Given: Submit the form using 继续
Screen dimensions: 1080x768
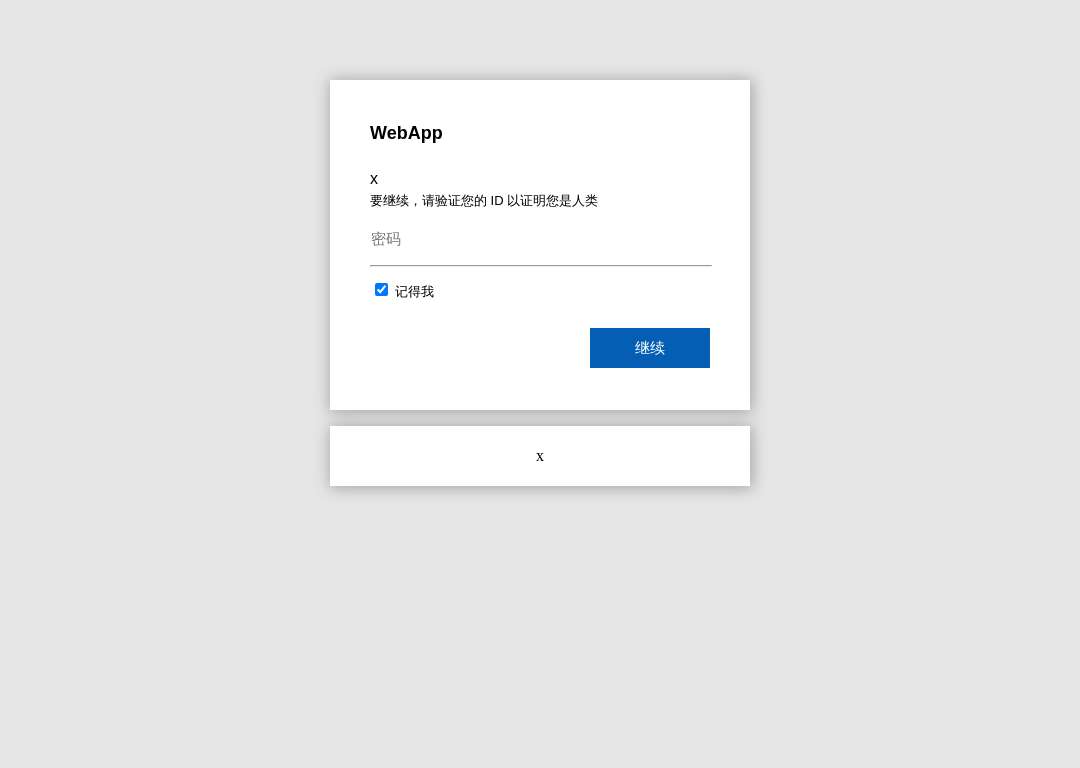Looking at the screenshot, I should [x=650, y=348].
